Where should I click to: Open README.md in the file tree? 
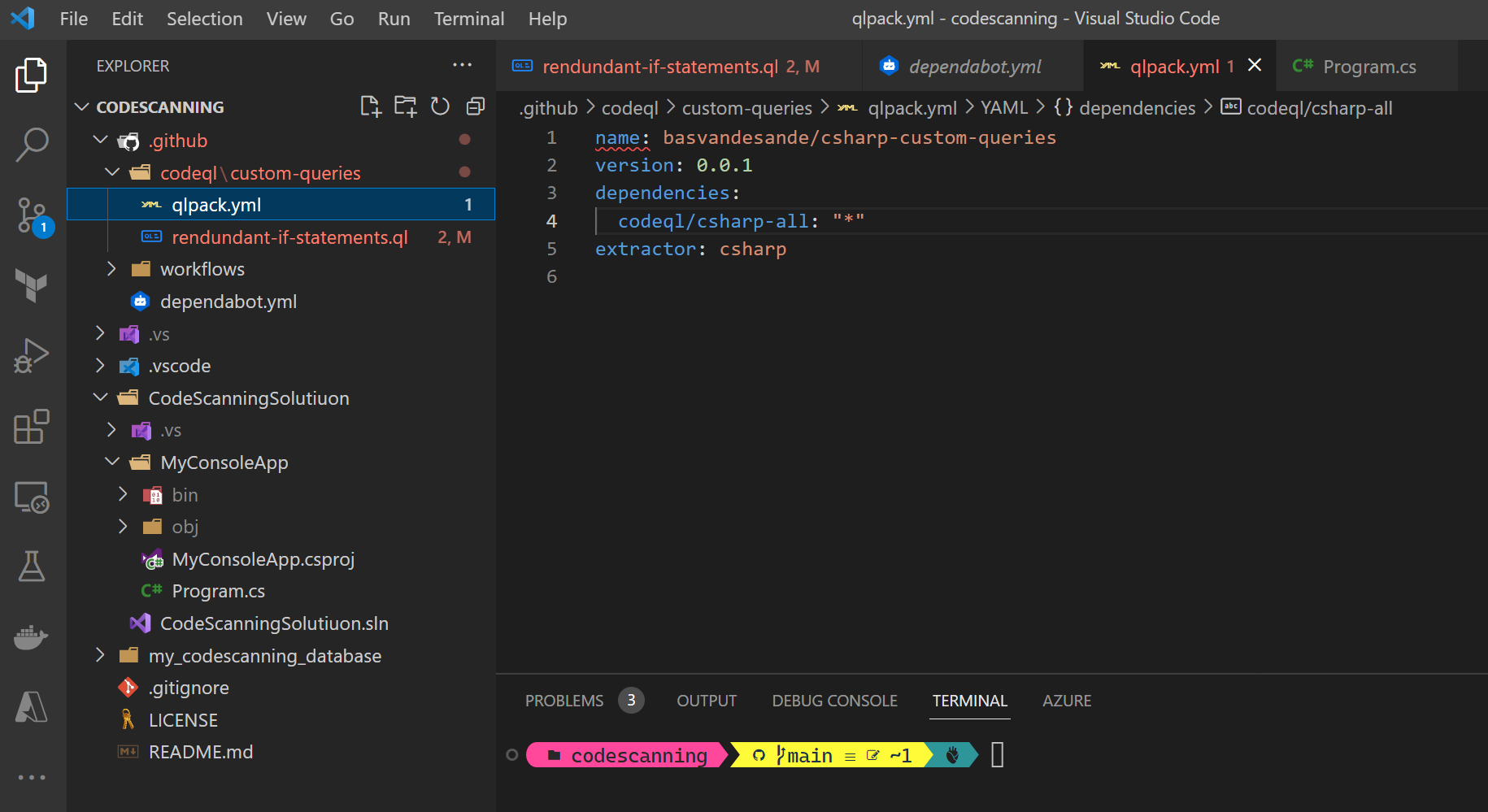[200, 752]
